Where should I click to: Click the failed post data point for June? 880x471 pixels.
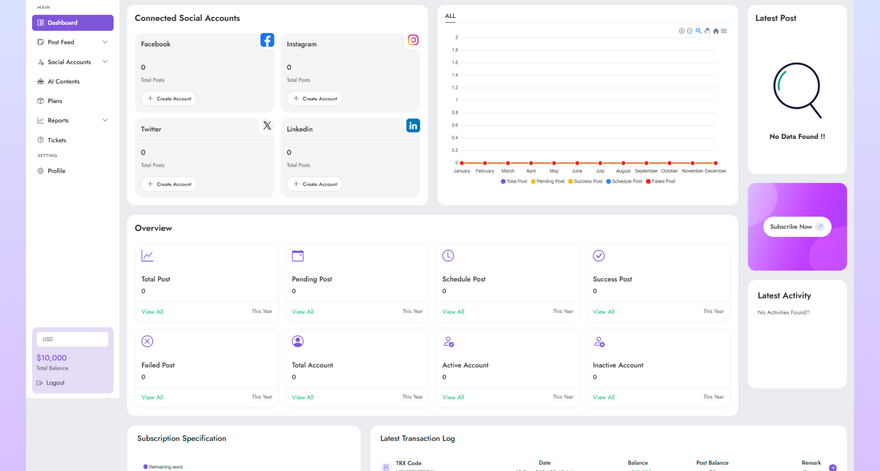577,163
